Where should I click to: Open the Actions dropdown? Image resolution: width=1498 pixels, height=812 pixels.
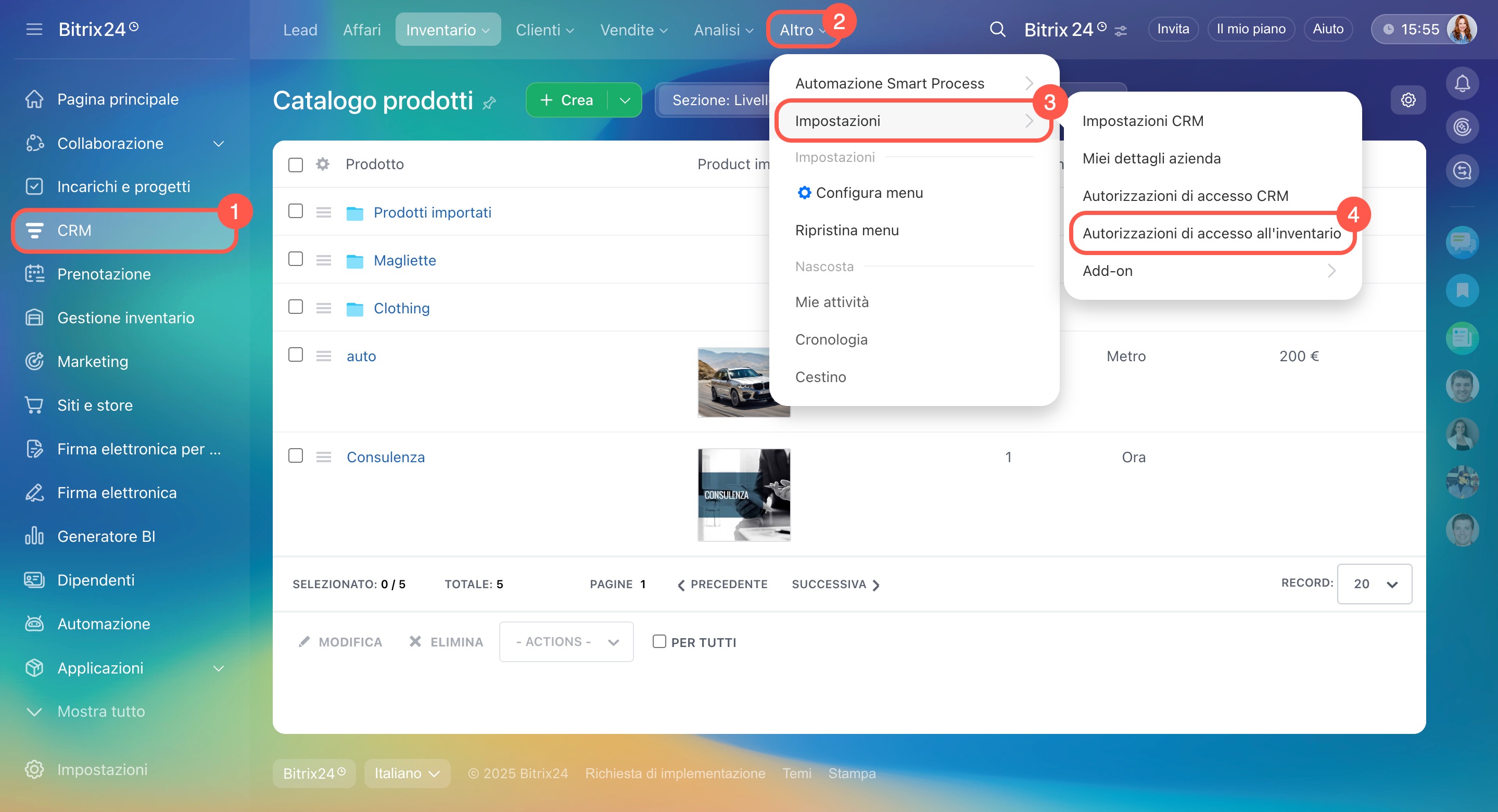click(566, 642)
